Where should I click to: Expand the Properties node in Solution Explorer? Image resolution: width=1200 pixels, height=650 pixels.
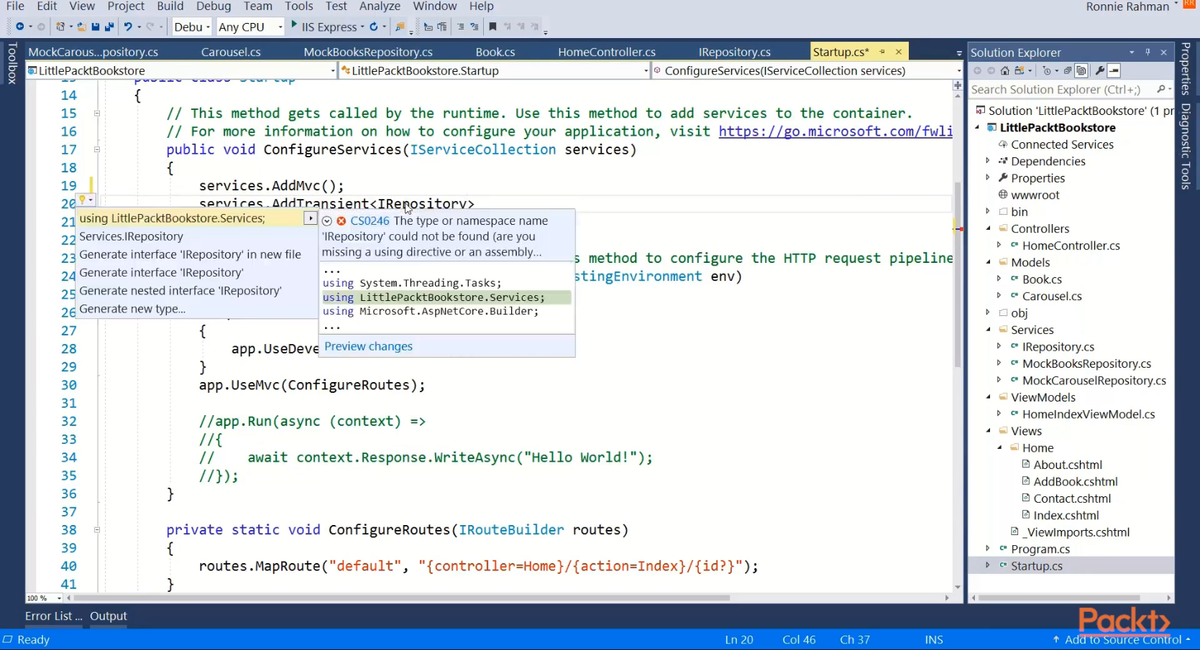tap(987, 178)
